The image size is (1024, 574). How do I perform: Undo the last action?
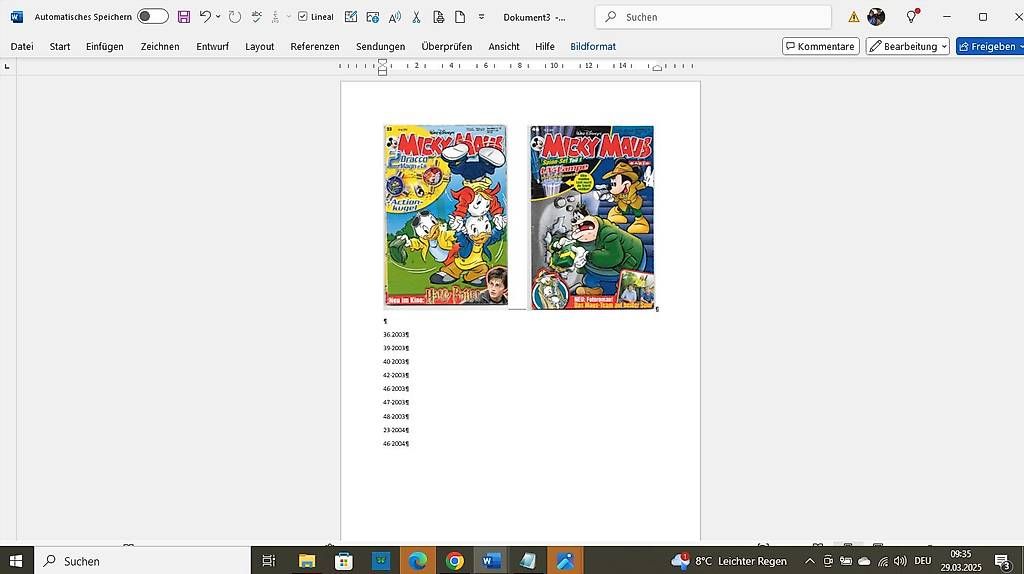click(205, 17)
